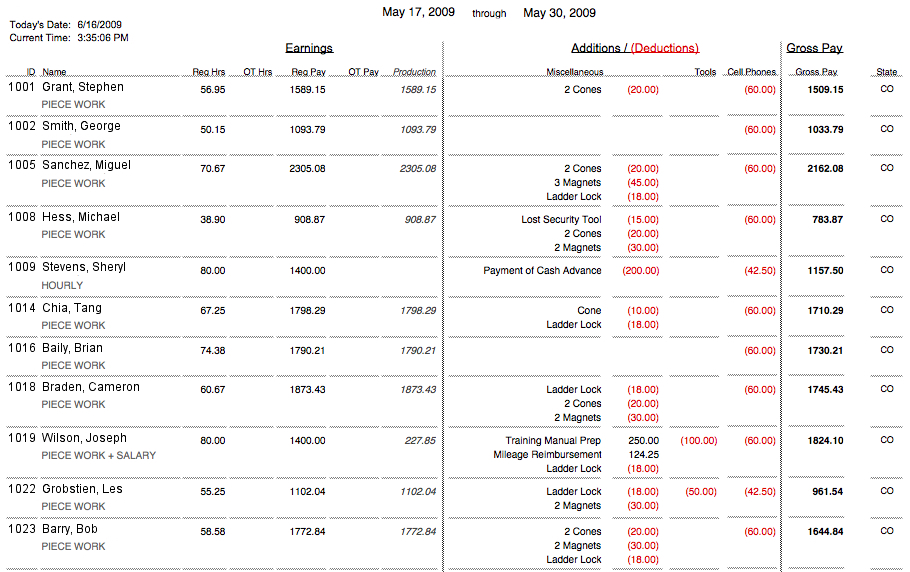Image resolution: width=910 pixels, height=572 pixels.
Task: Click the PIECE WORK + SALARY label
Action: coord(98,456)
